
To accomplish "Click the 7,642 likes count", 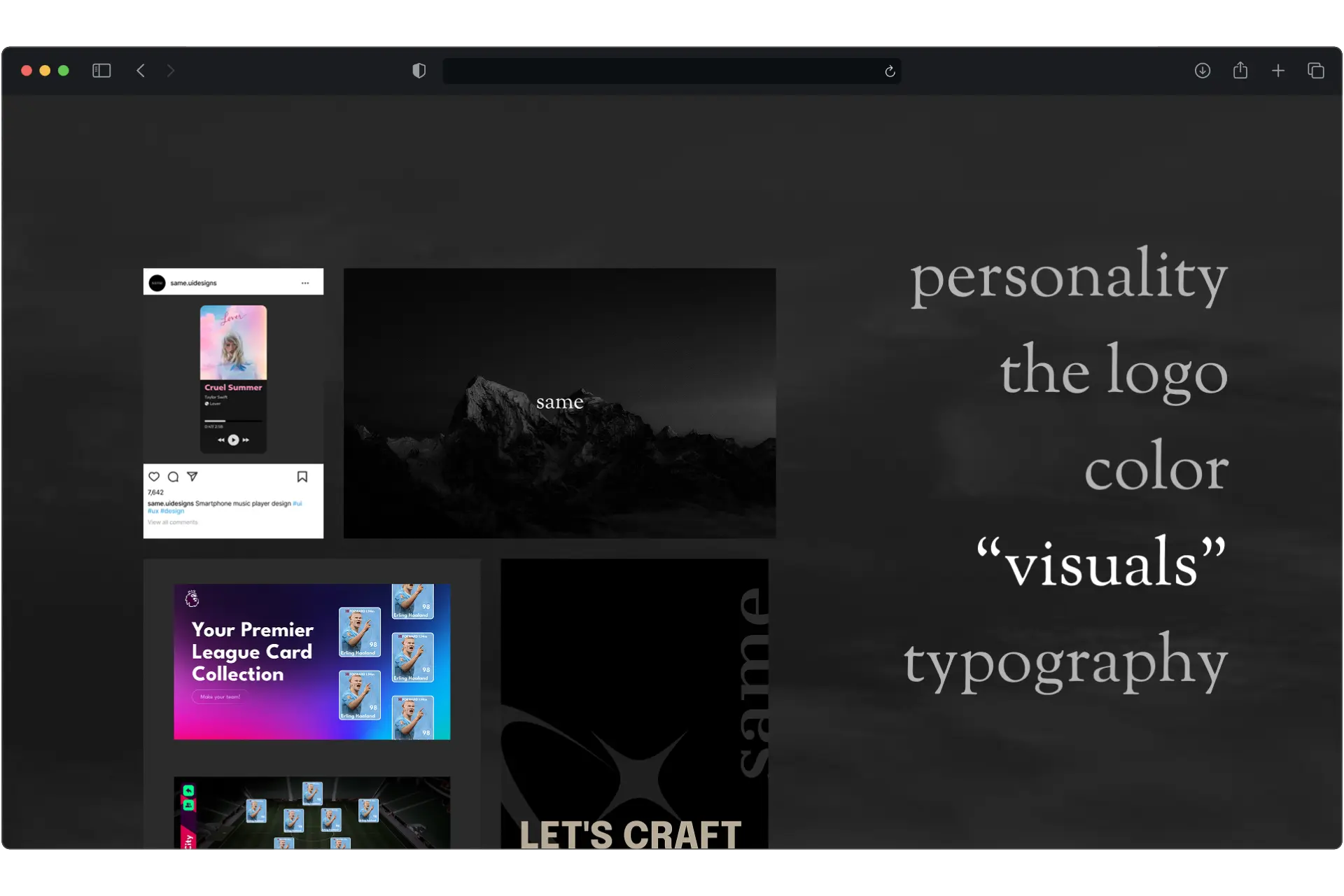I will pyautogui.click(x=155, y=492).
